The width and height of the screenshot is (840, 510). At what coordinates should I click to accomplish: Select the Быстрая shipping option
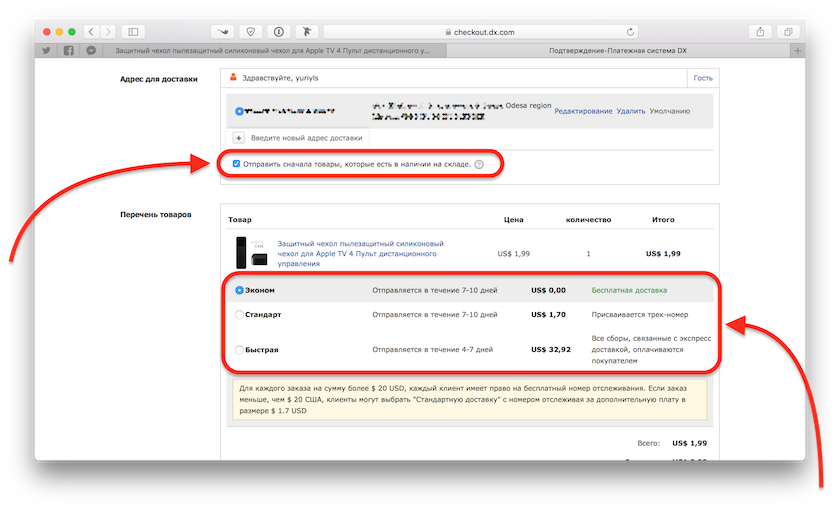(239, 350)
